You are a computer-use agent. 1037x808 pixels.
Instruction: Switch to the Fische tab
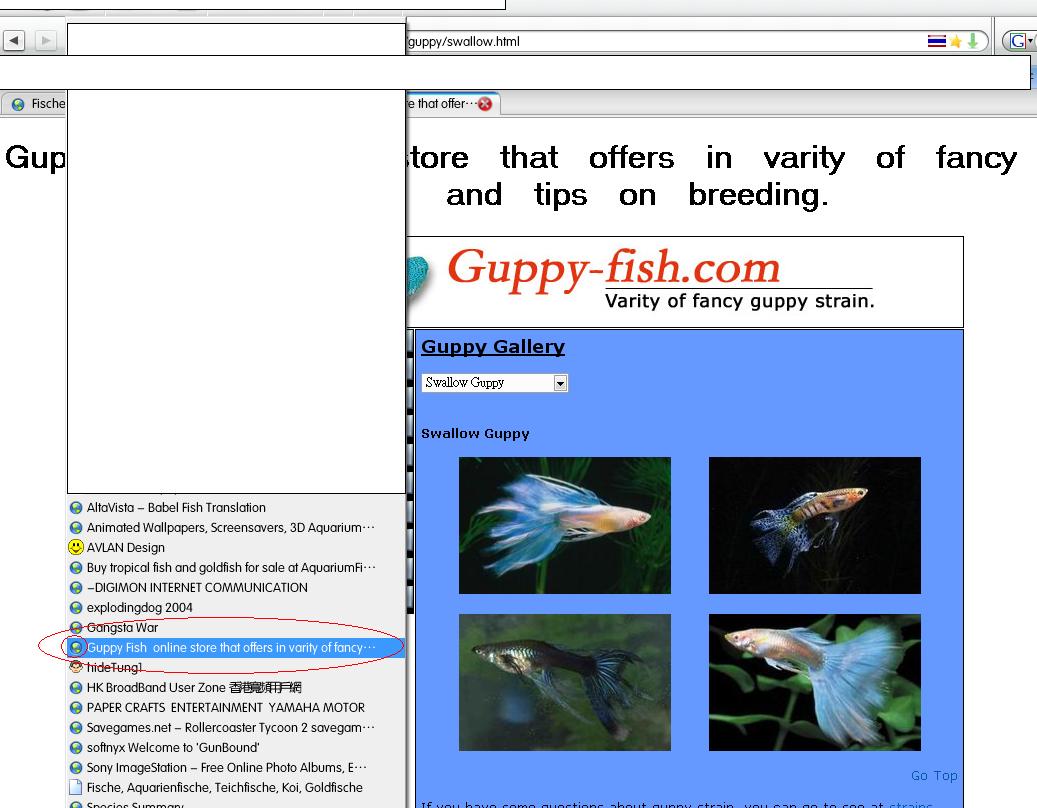[x=34, y=104]
